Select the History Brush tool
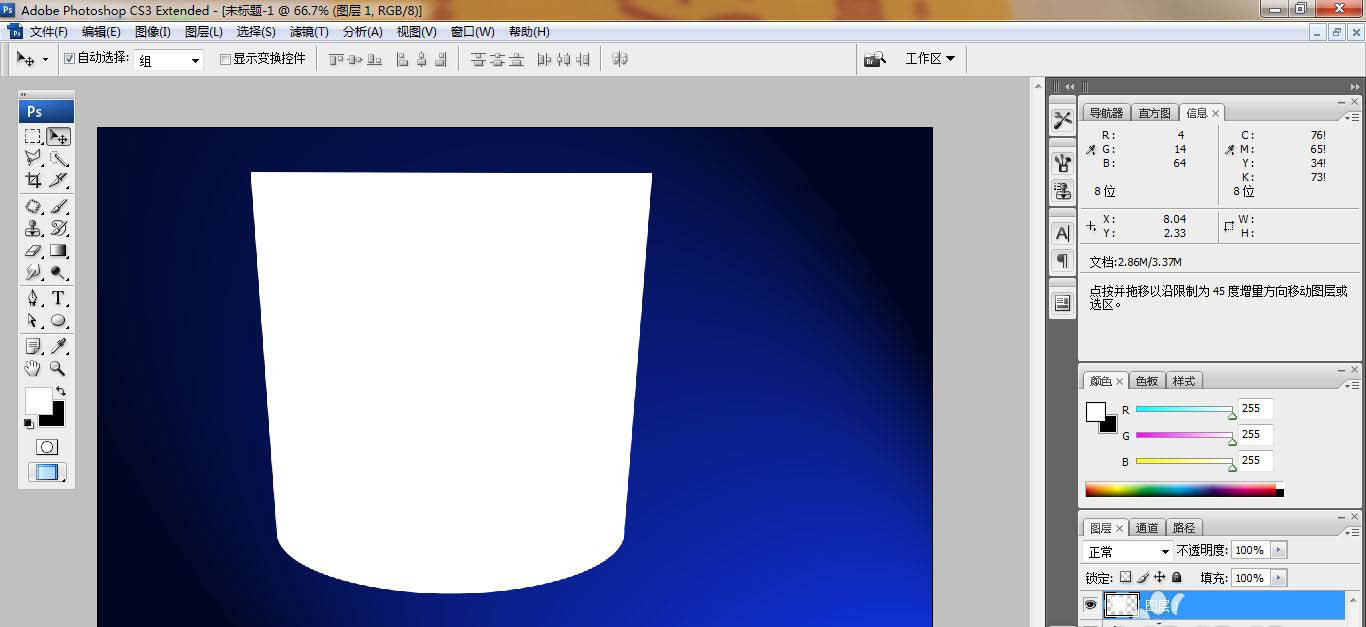 [x=59, y=229]
